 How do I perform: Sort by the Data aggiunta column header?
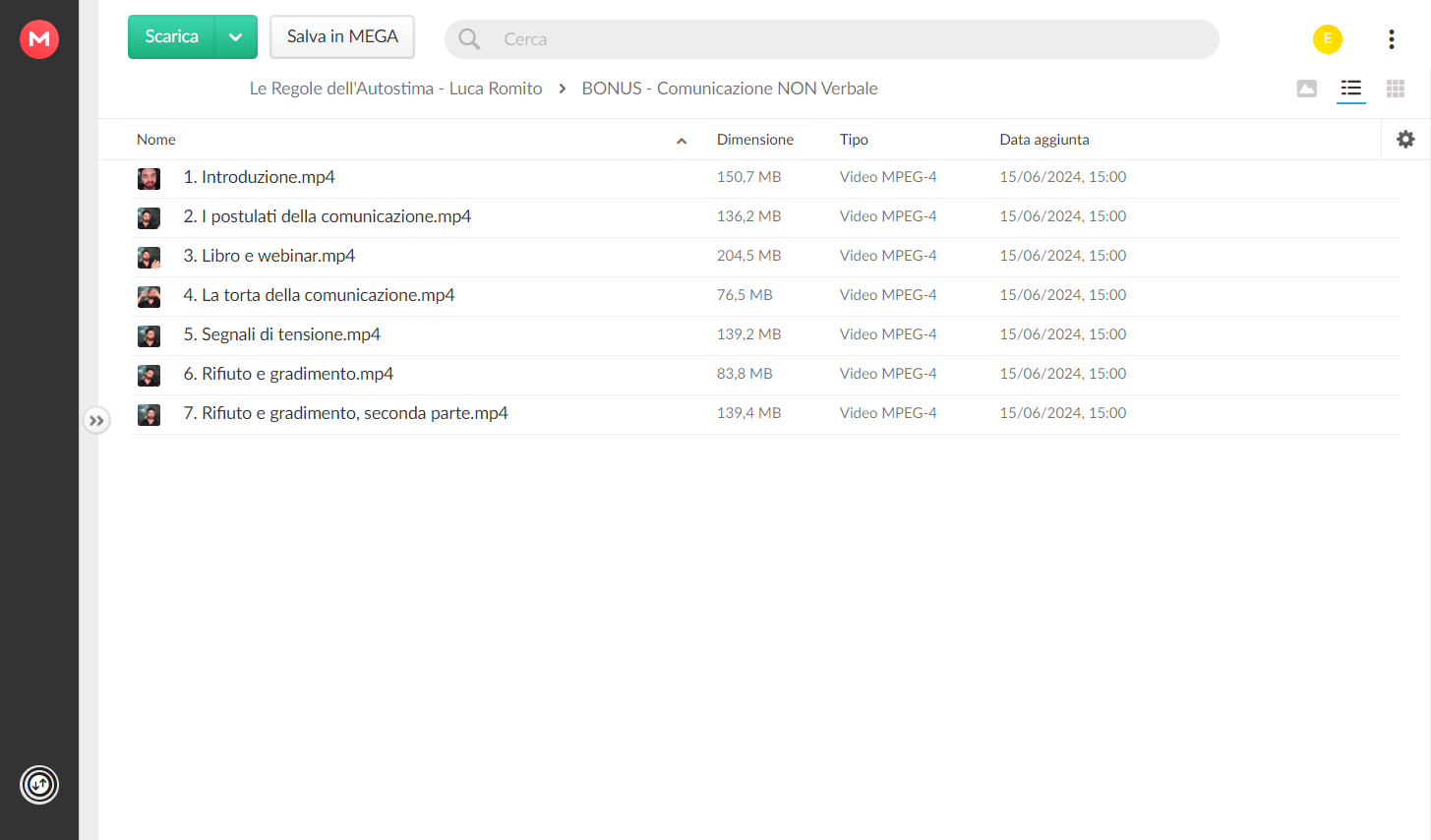[x=1044, y=140]
